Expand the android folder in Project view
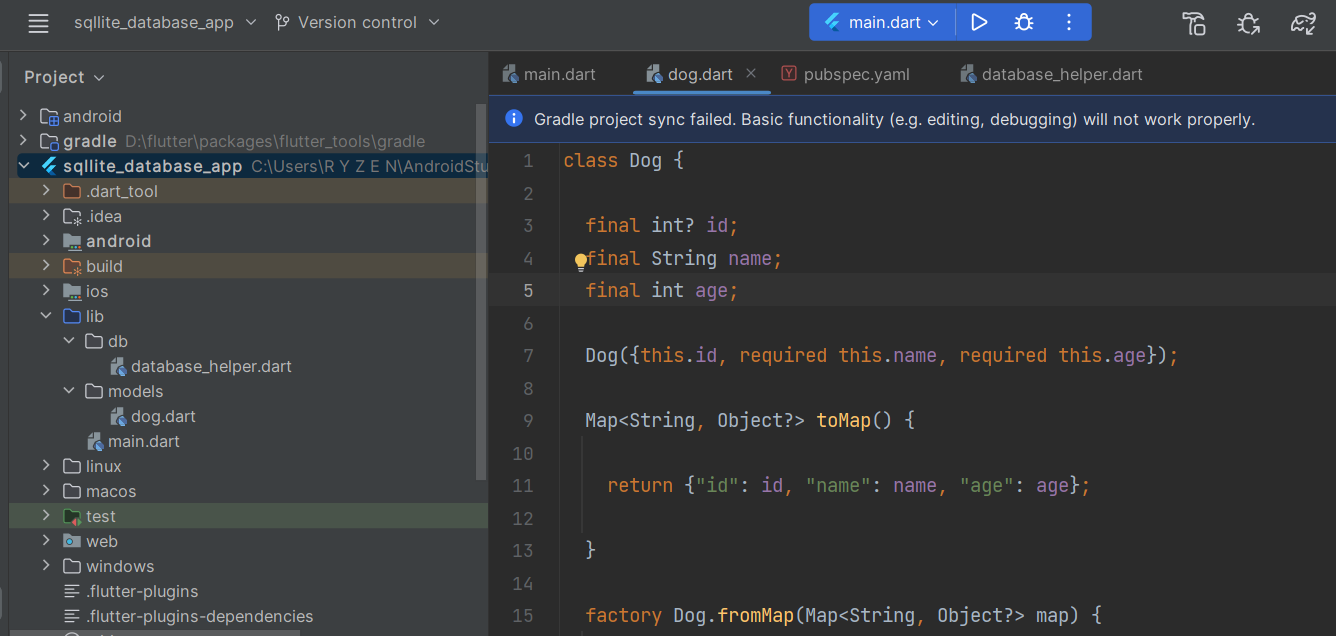Screen dimensions: 1336x636 tap(46, 240)
